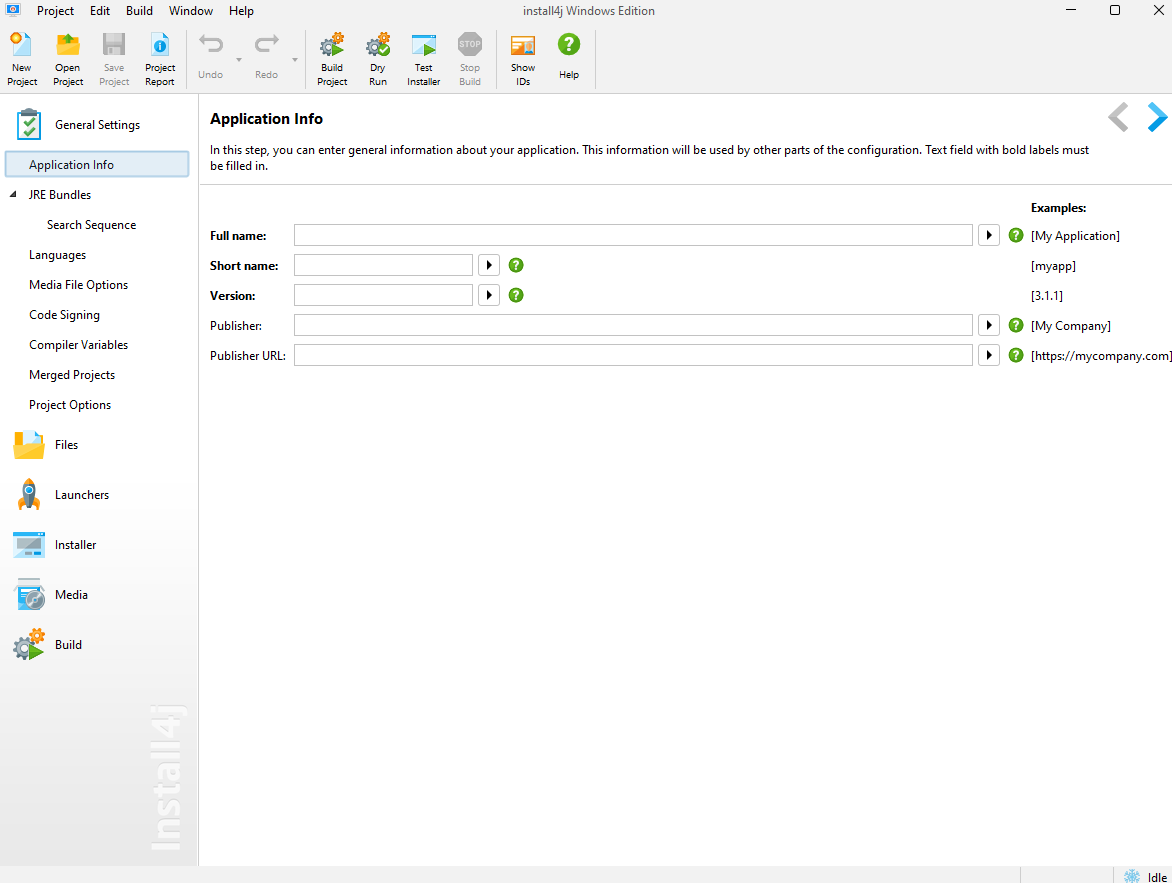1172x883 pixels.
Task: Focus the Version text field
Action: [383, 295]
